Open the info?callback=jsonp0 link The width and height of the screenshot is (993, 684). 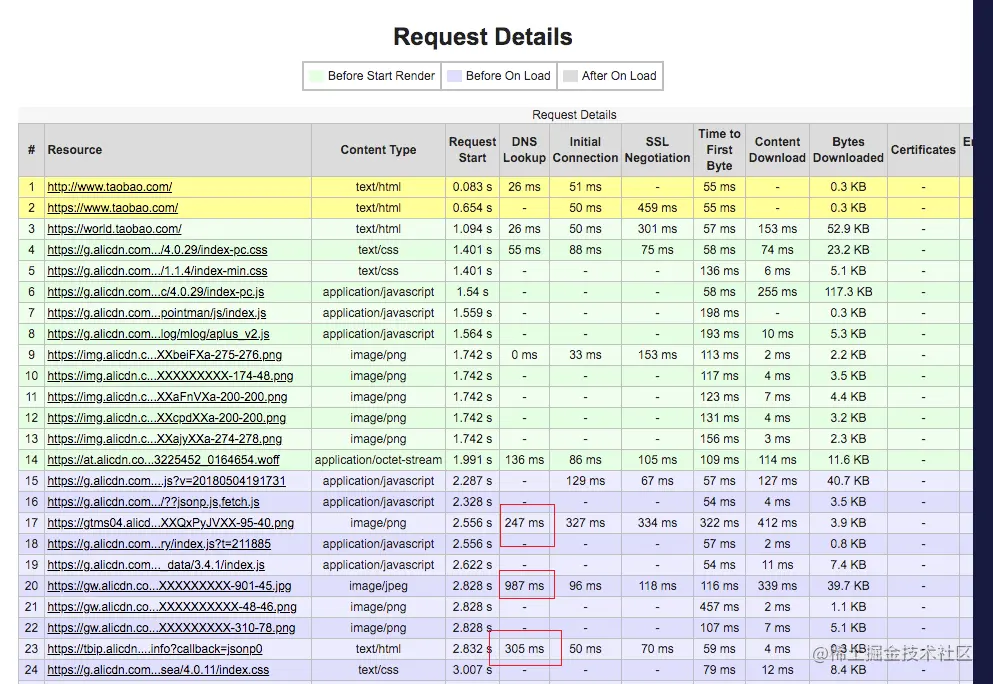(155, 649)
